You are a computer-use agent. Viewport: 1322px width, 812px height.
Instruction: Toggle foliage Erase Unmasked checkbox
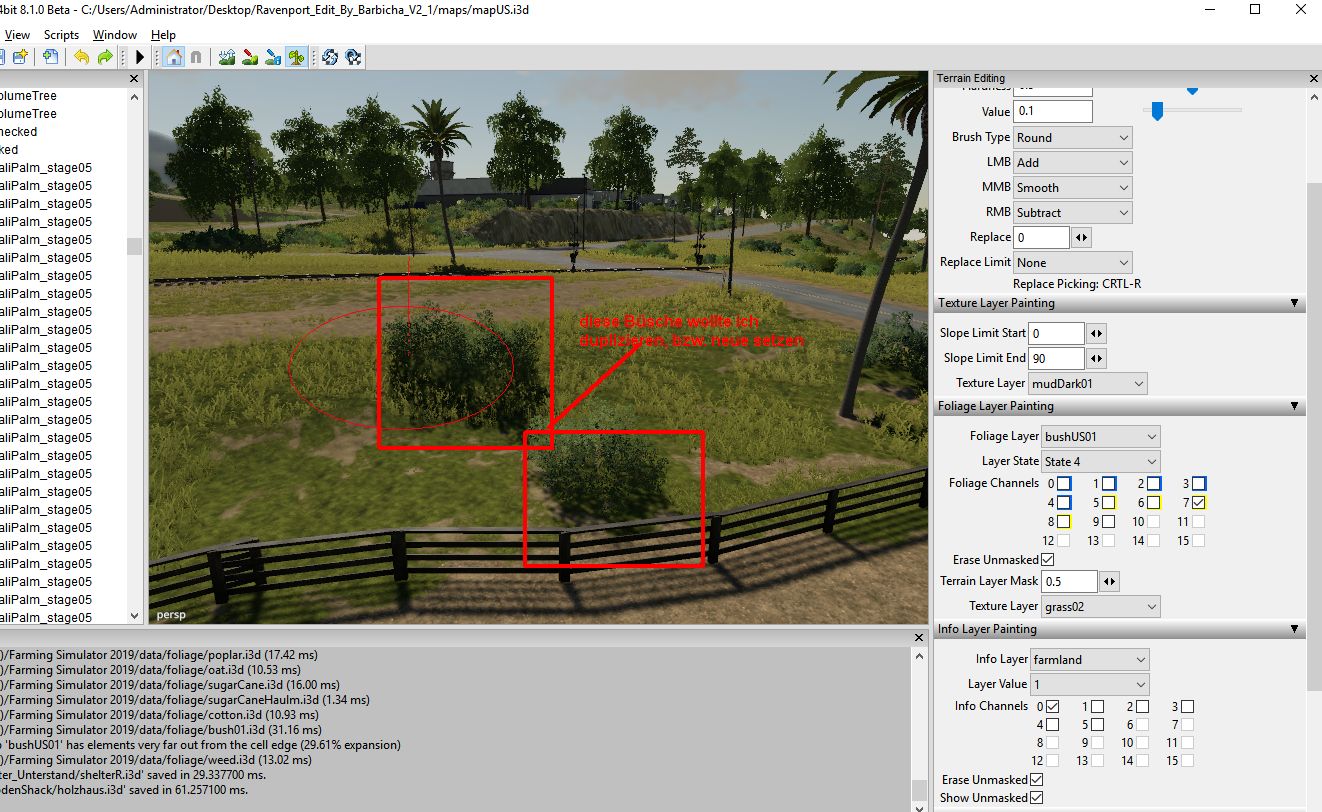coord(1047,560)
